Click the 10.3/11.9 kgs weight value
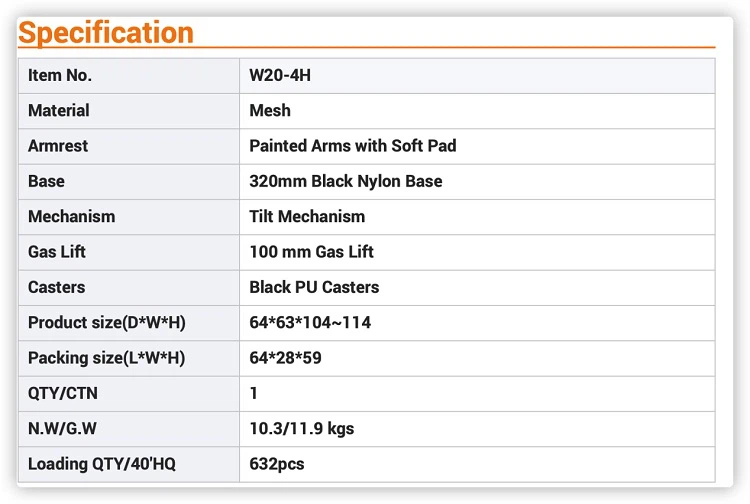This screenshot has width=750, height=504. tap(301, 429)
